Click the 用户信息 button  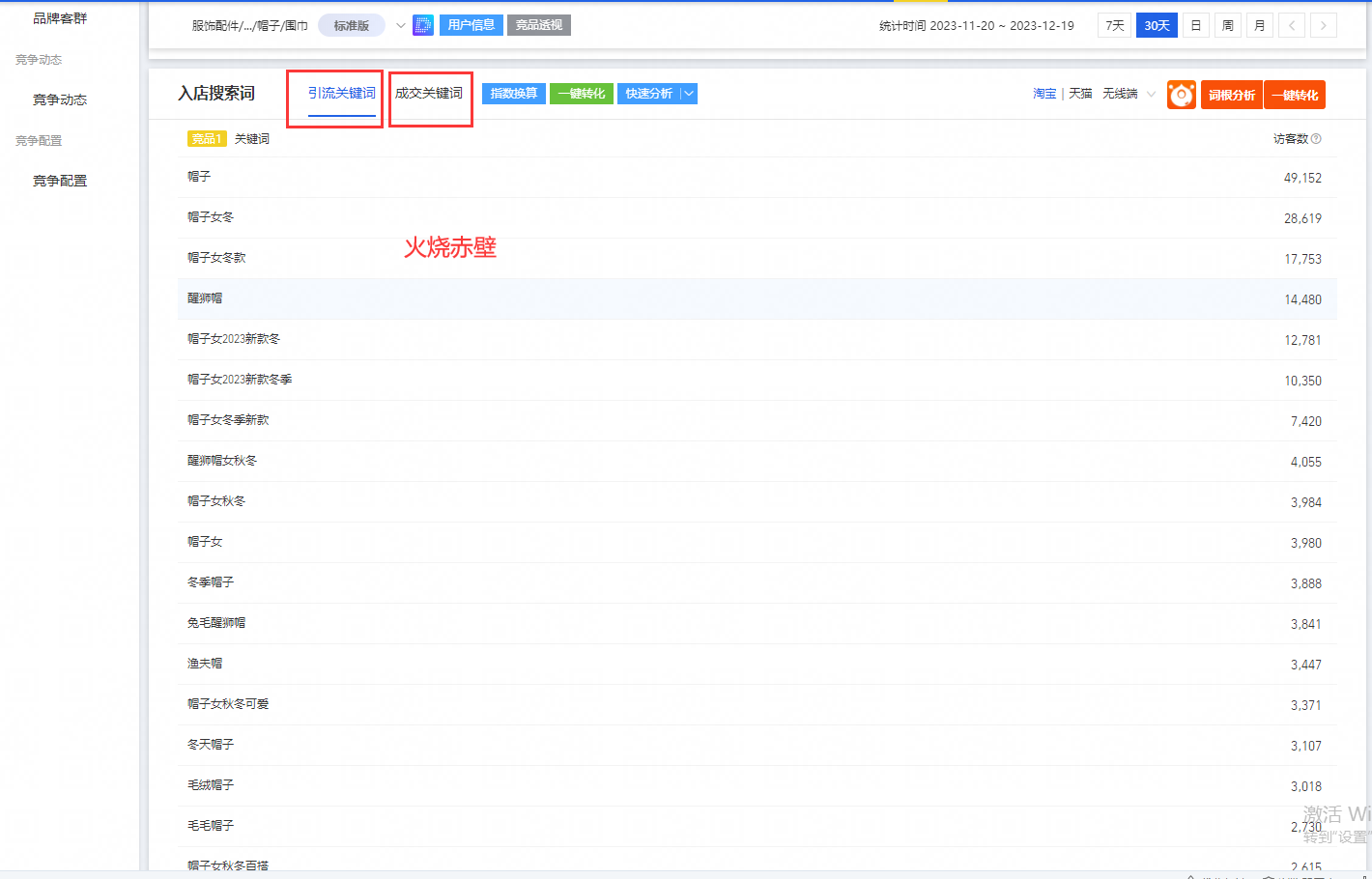tap(472, 25)
